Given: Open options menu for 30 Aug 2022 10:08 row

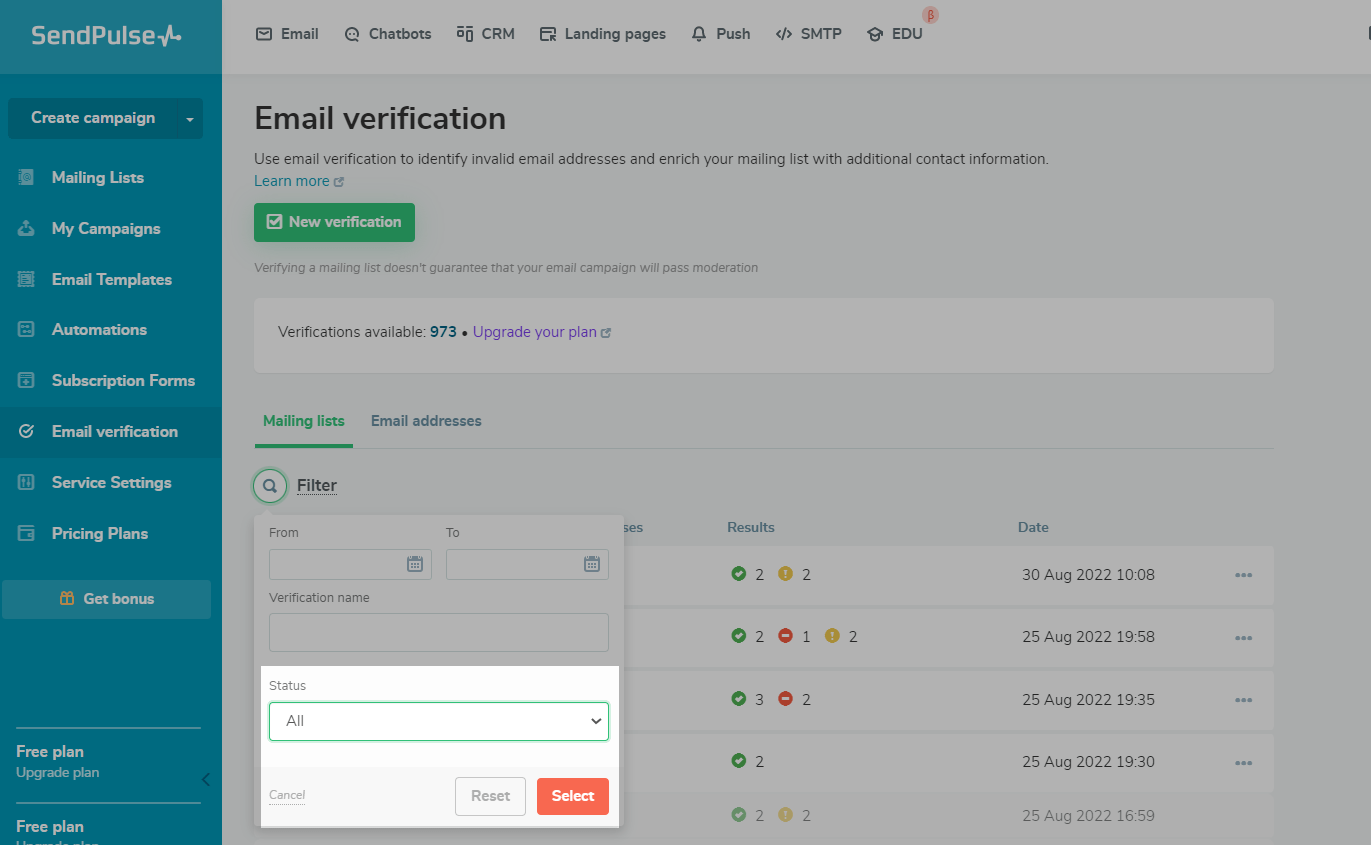Looking at the screenshot, I should 1244,575.
